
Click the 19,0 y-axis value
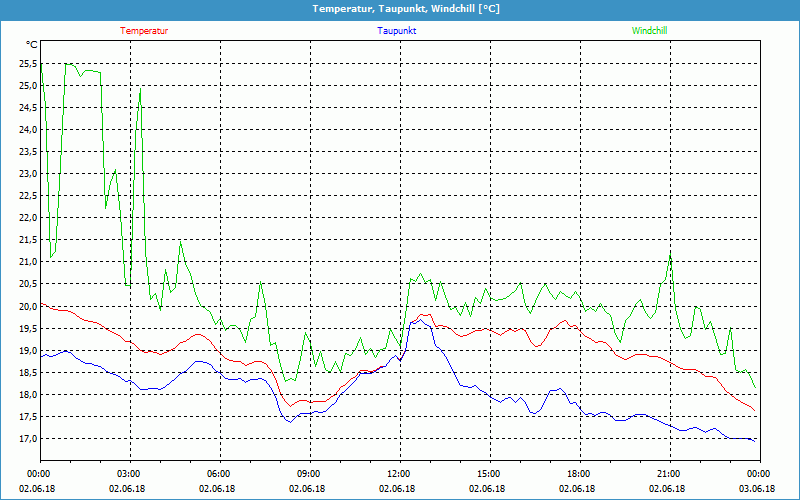[x=28, y=351]
